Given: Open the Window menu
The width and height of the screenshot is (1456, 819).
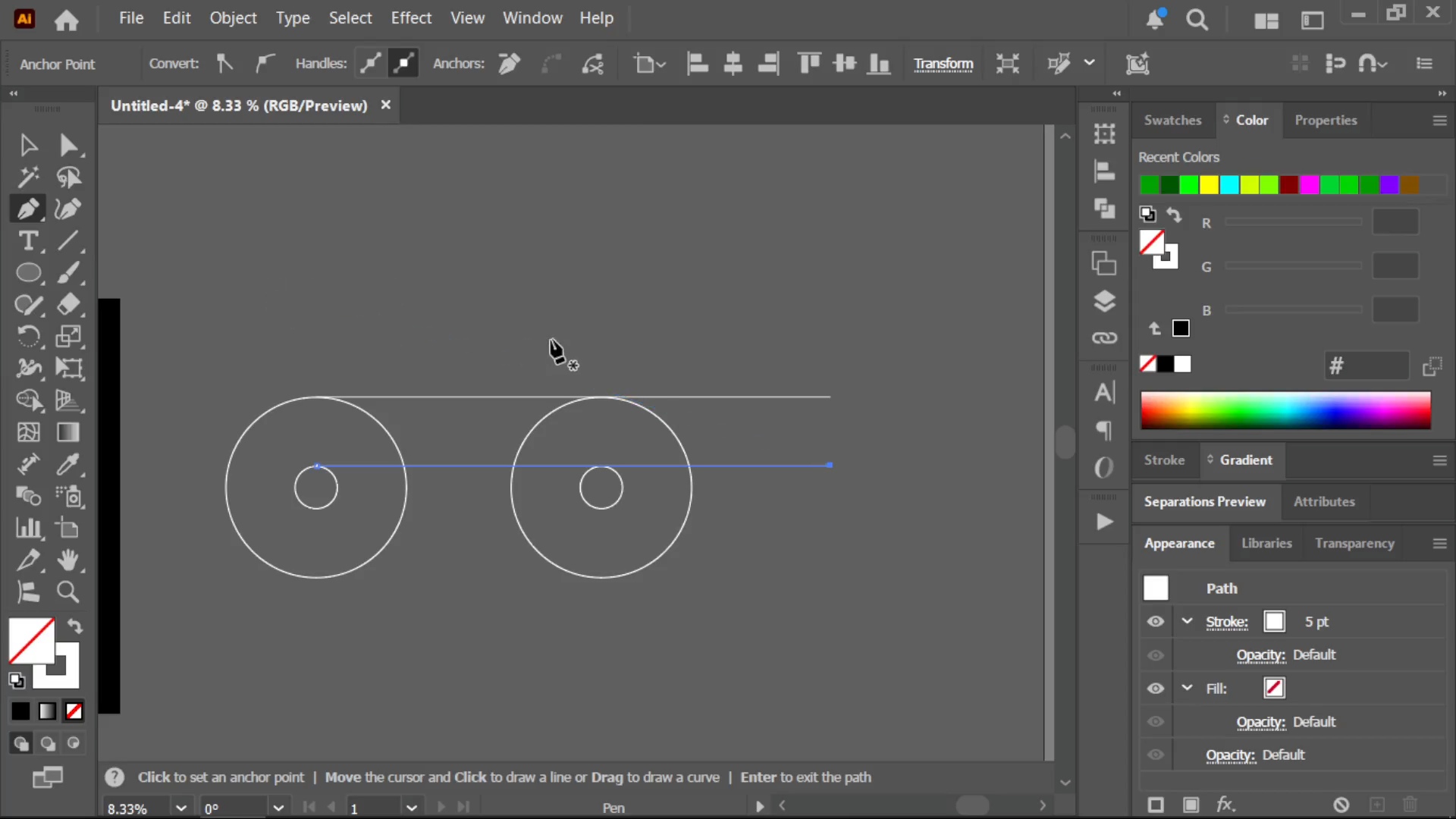Looking at the screenshot, I should tap(532, 18).
